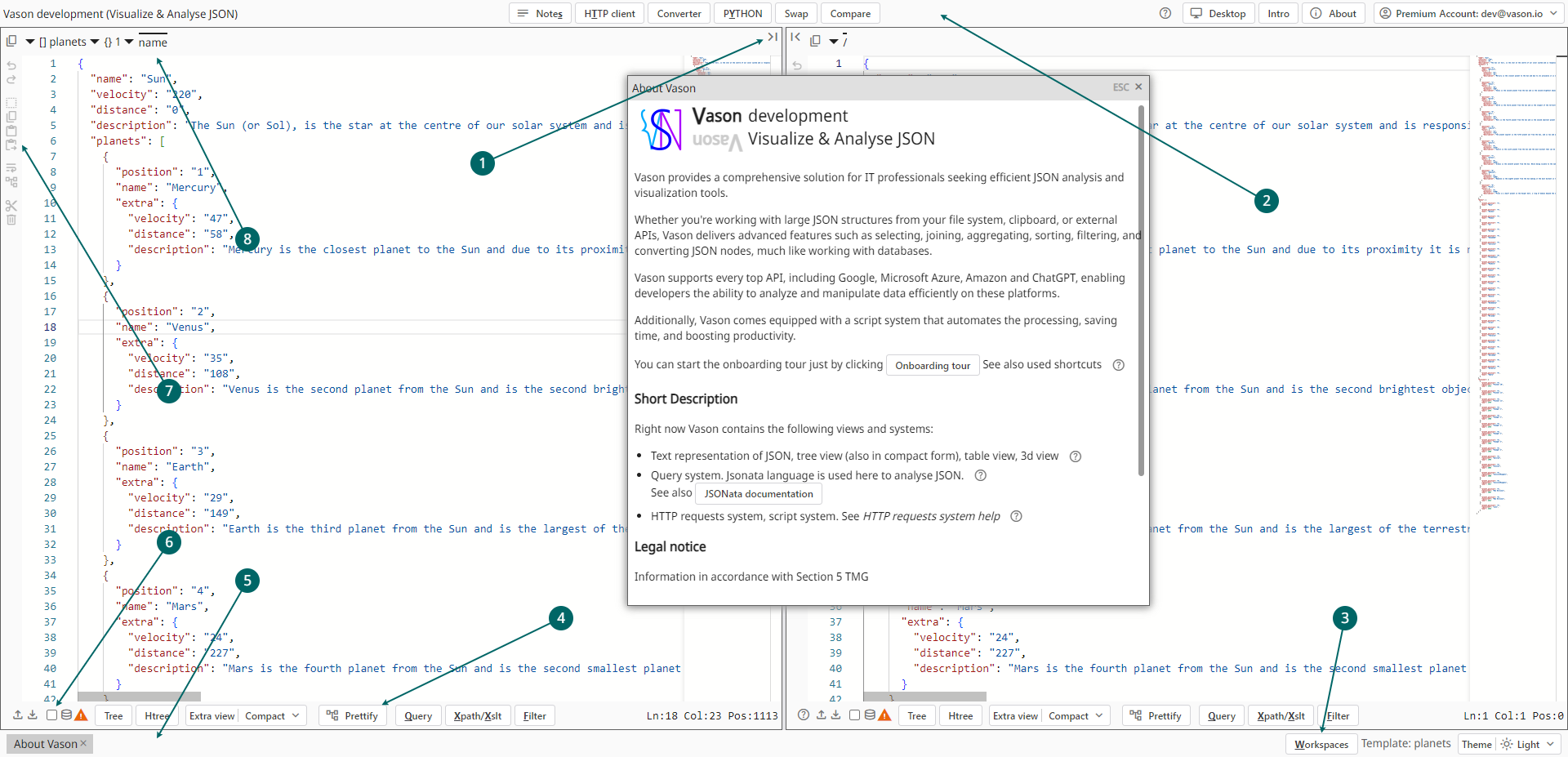Image resolution: width=1568 pixels, height=757 pixels.
Task: Click the orange warning icon in left panel
Action: click(x=81, y=715)
